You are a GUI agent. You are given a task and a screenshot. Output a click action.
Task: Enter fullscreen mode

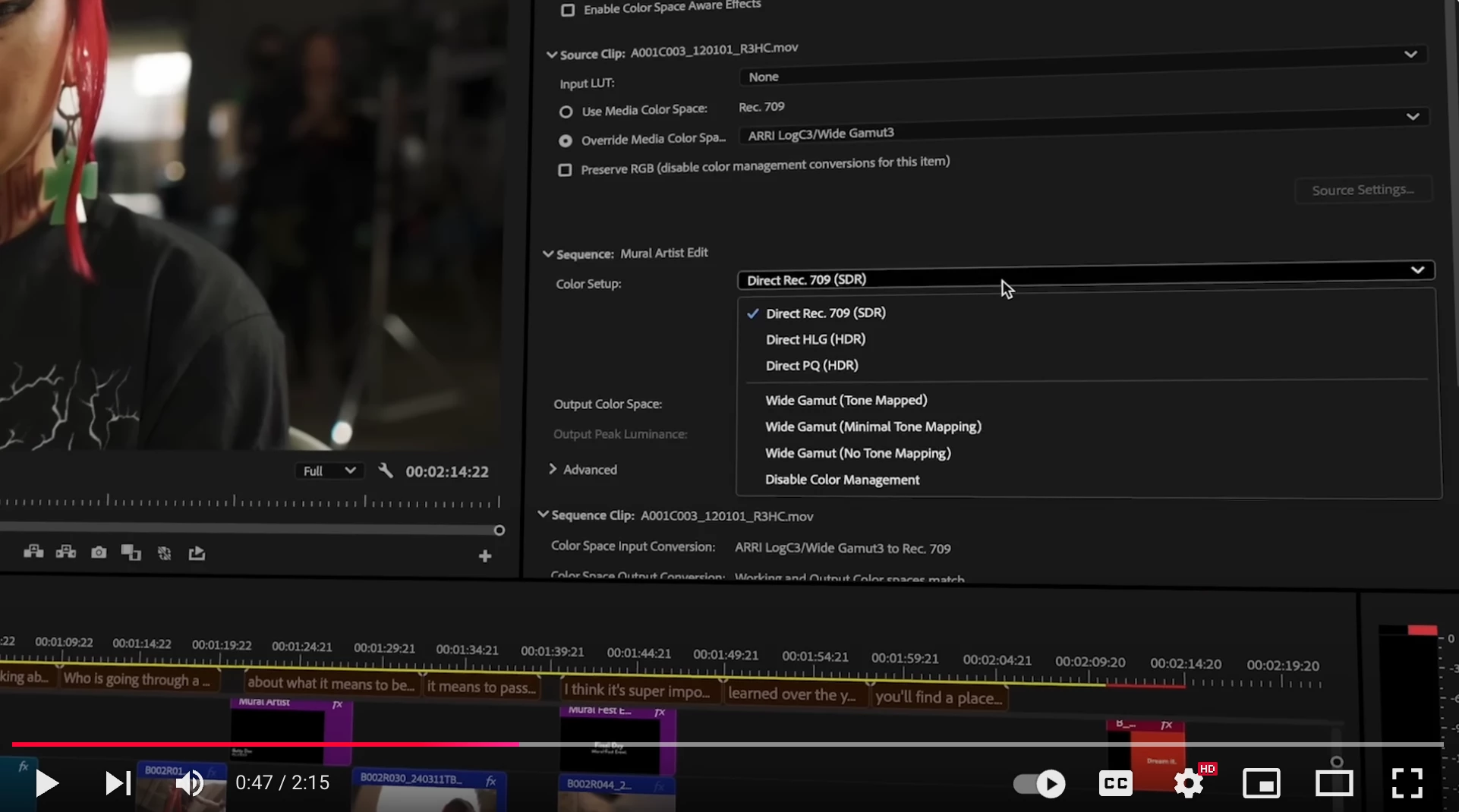tap(1407, 783)
